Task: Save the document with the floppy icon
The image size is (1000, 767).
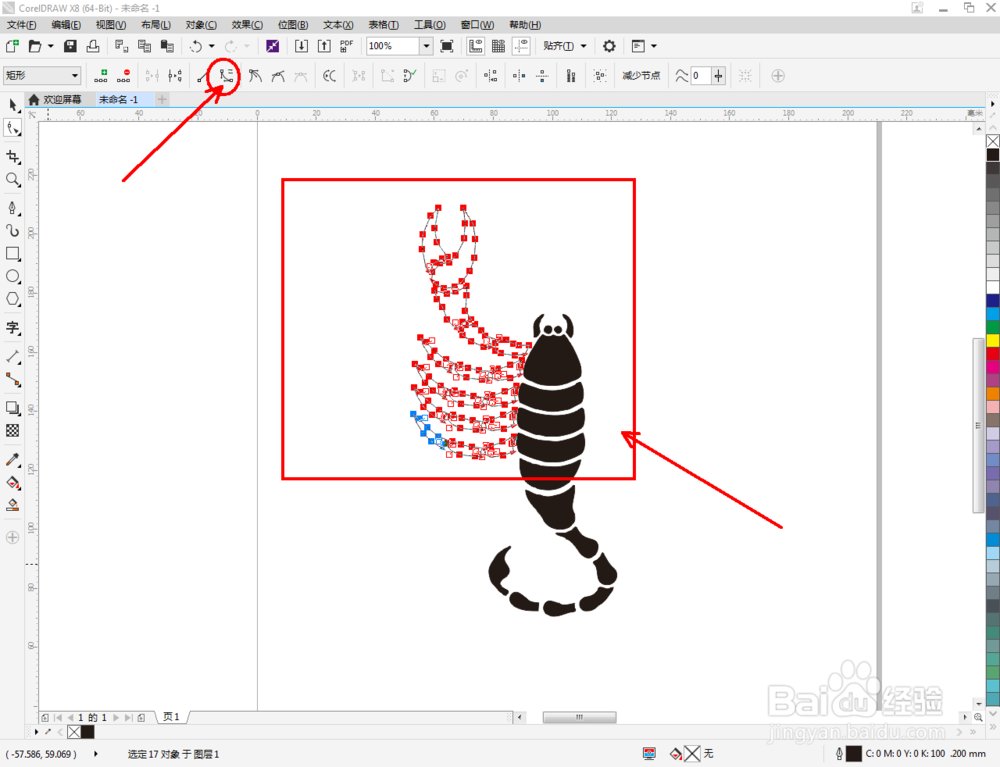Action: tap(70, 46)
